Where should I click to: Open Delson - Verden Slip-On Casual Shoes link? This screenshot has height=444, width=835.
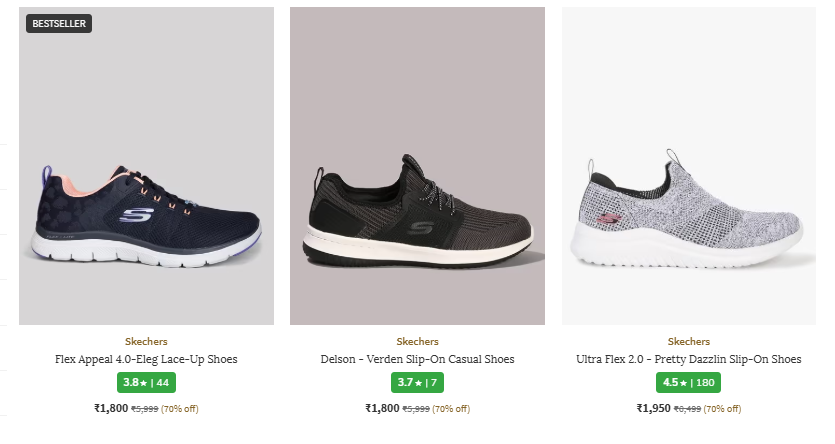point(417,359)
